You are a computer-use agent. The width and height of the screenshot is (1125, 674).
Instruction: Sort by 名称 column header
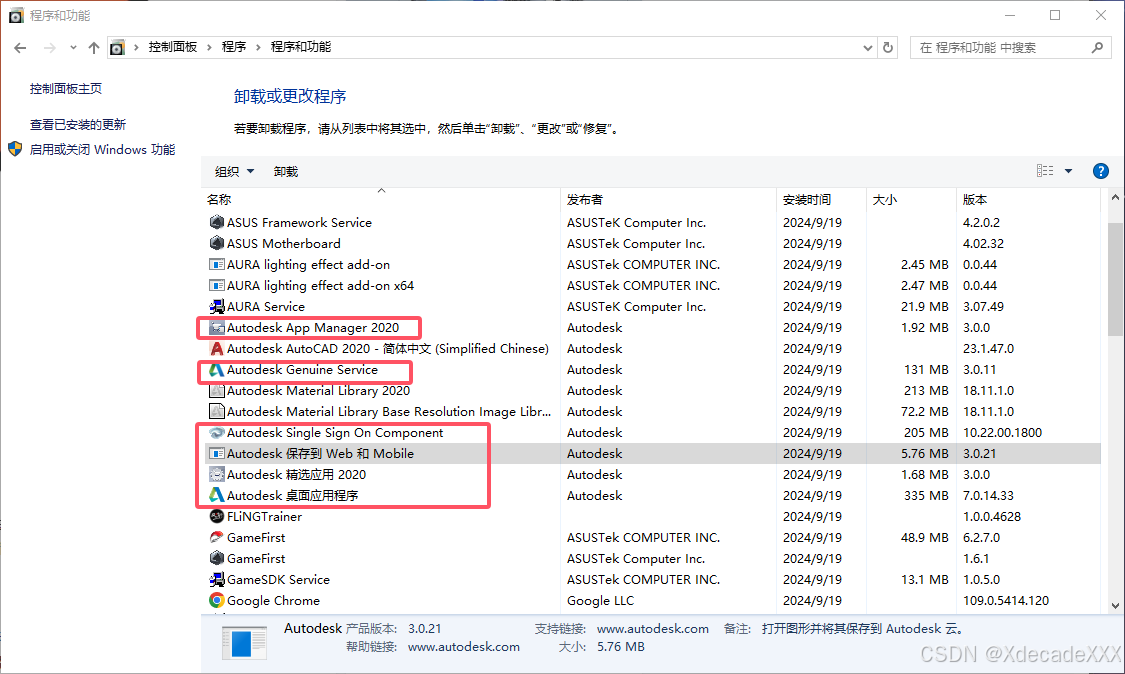click(x=380, y=199)
